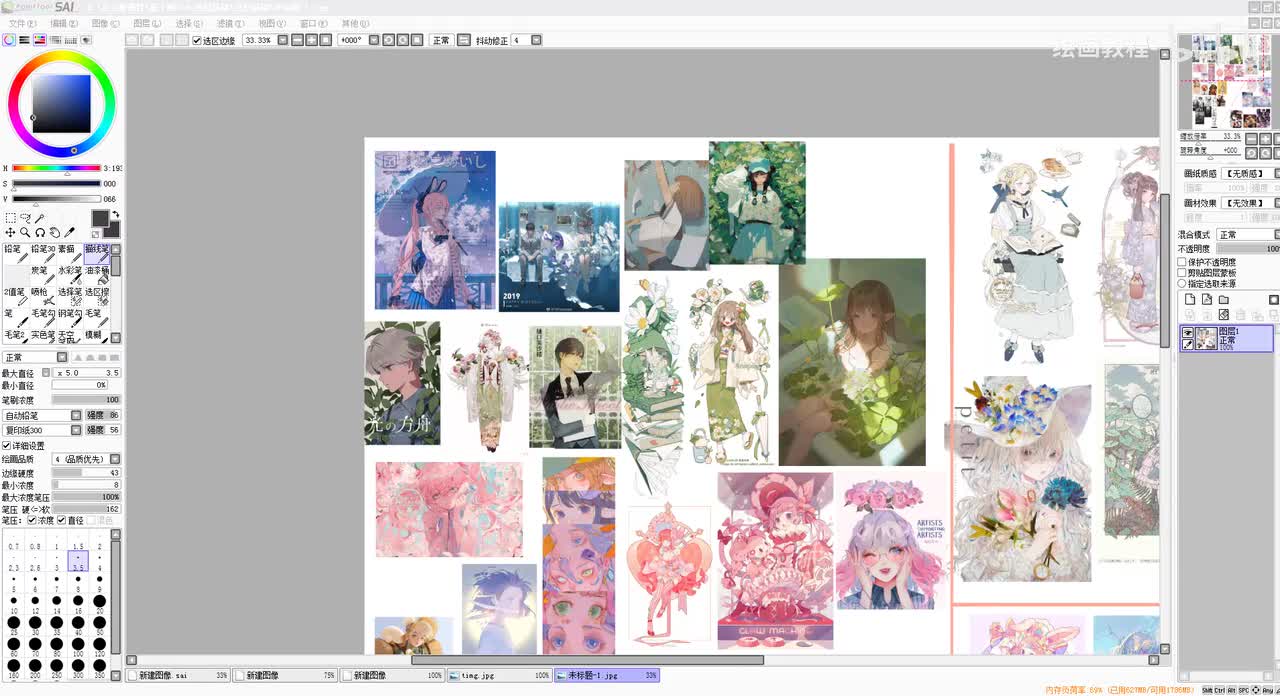Open the 抖动修正 stabilizer dropdown

[536, 40]
